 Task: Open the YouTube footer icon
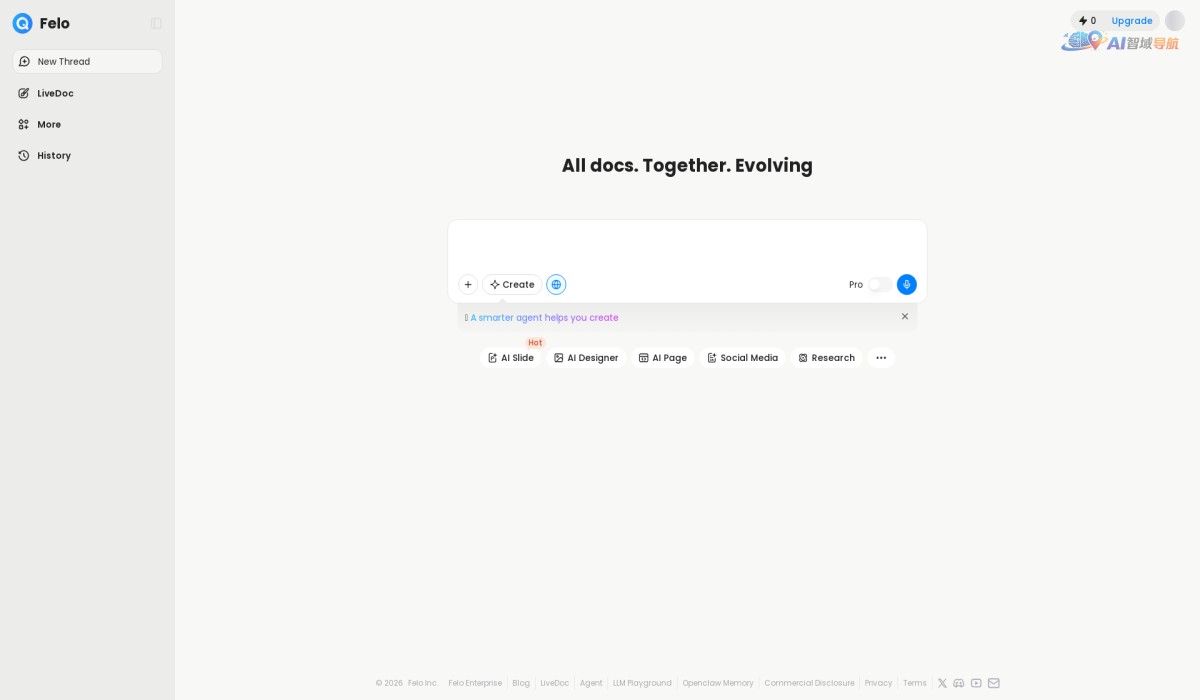coord(976,683)
